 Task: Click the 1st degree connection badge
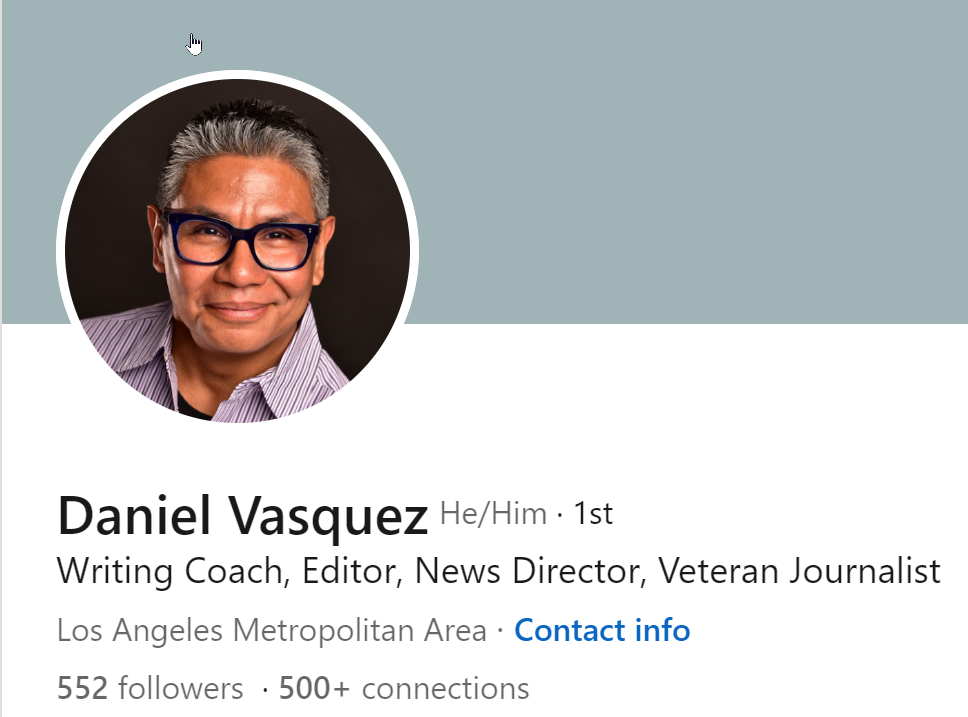click(x=593, y=514)
